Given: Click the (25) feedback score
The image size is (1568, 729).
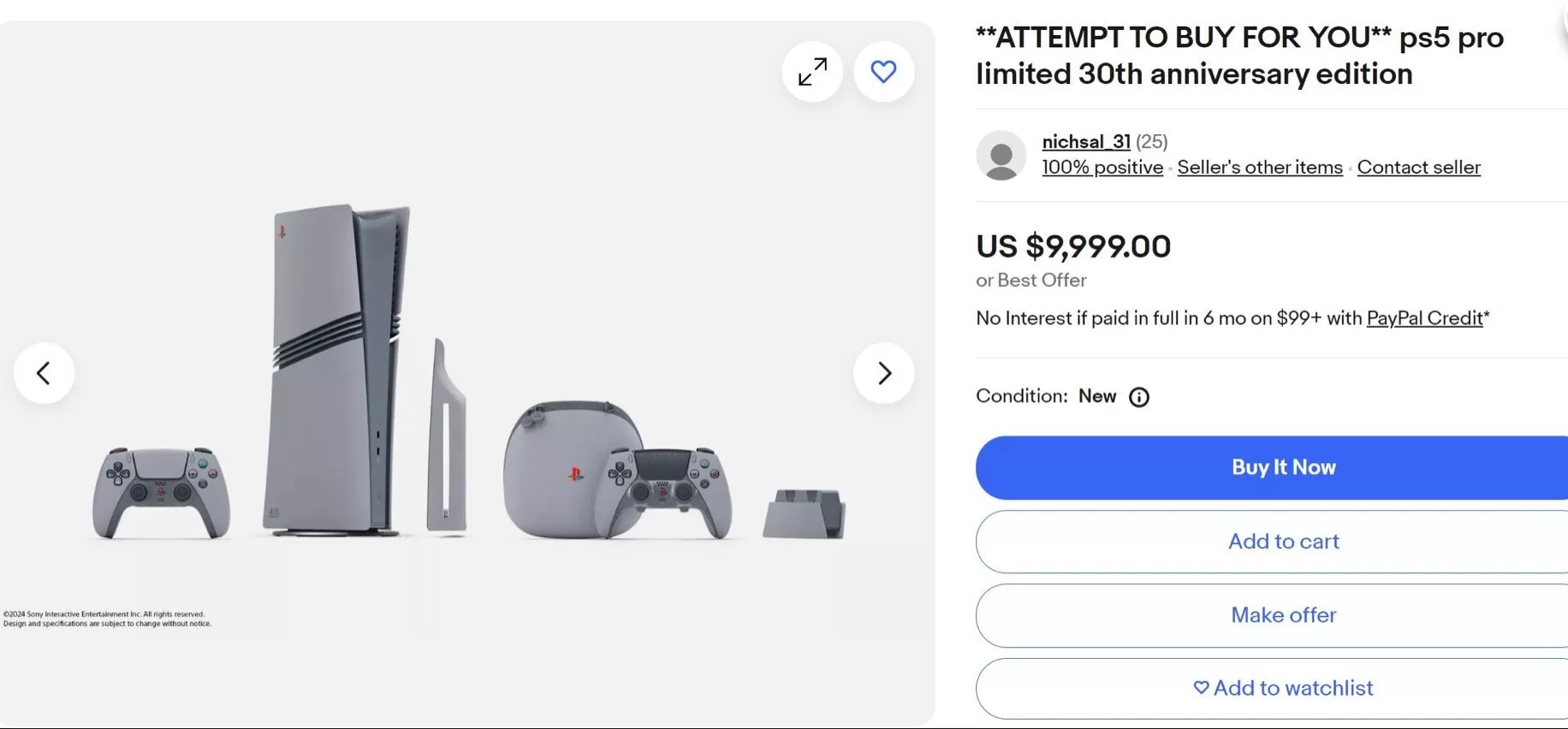Looking at the screenshot, I should coord(1151,141).
